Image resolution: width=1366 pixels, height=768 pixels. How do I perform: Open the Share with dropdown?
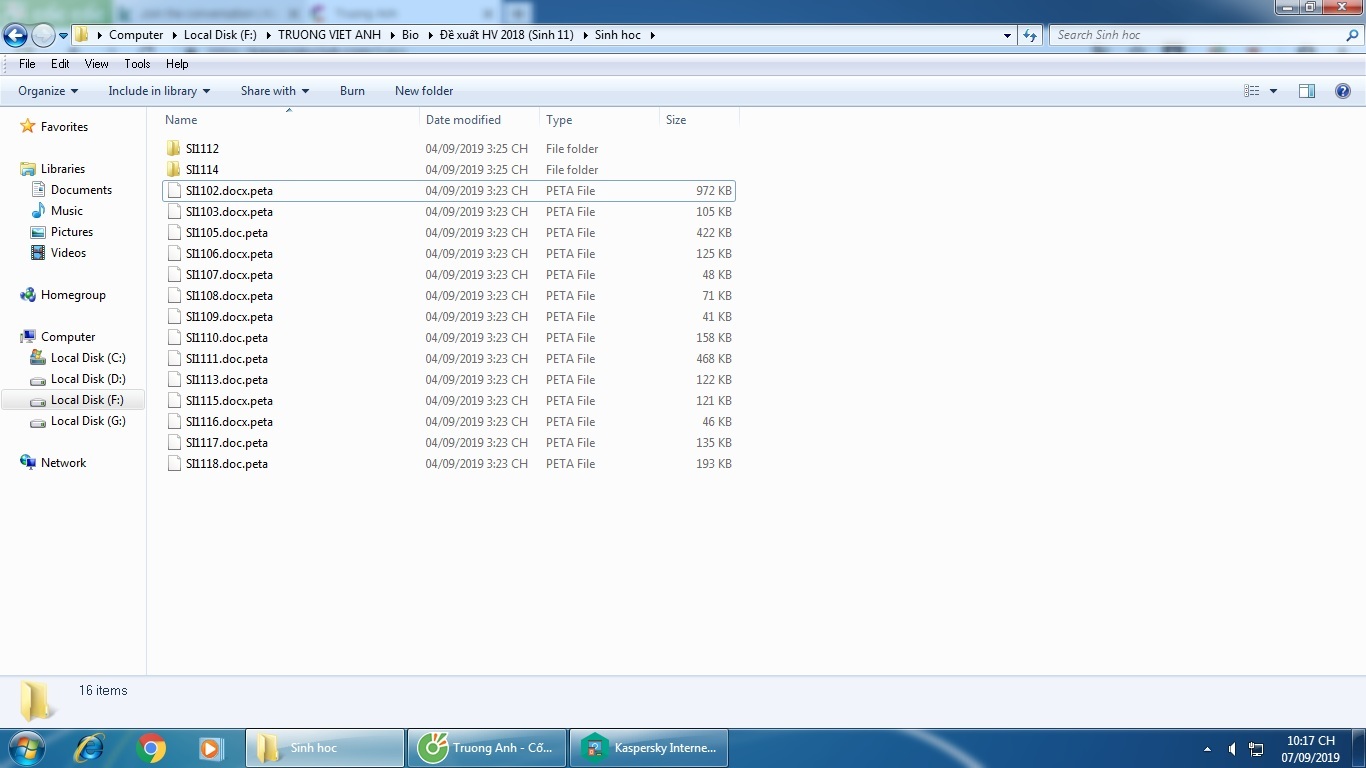(275, 91)
